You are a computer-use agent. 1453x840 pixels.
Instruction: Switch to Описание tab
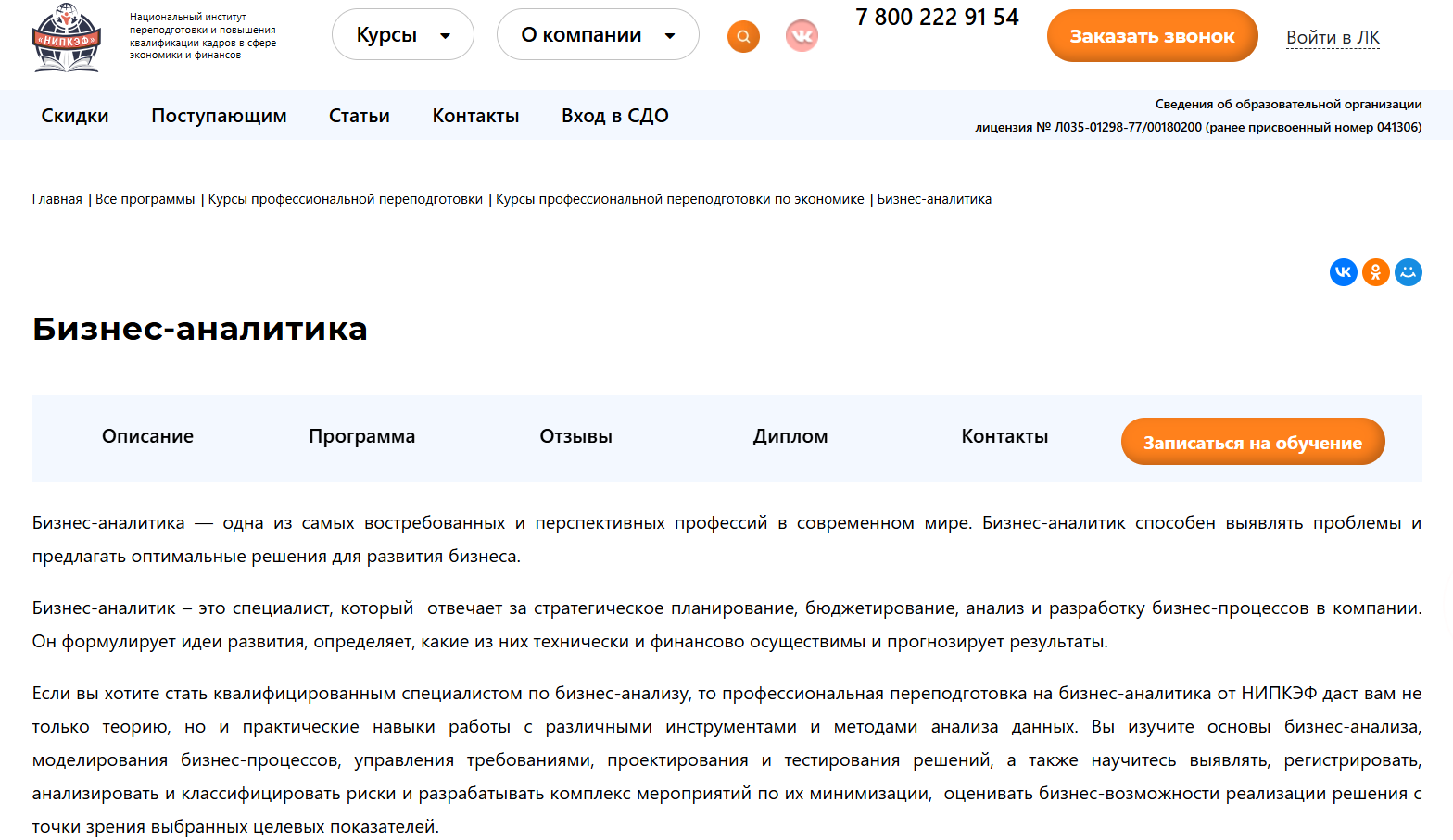click(x=147, y=436)
